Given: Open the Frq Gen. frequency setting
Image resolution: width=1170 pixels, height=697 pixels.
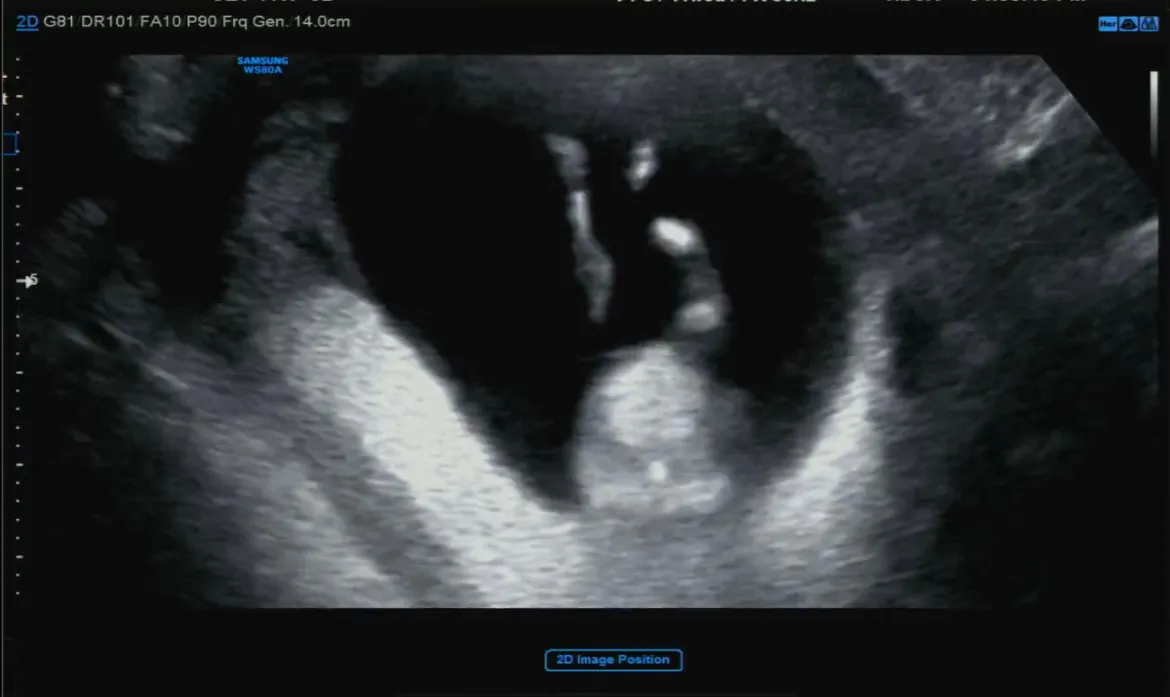Looking at the screenshot, I should 254,22.
